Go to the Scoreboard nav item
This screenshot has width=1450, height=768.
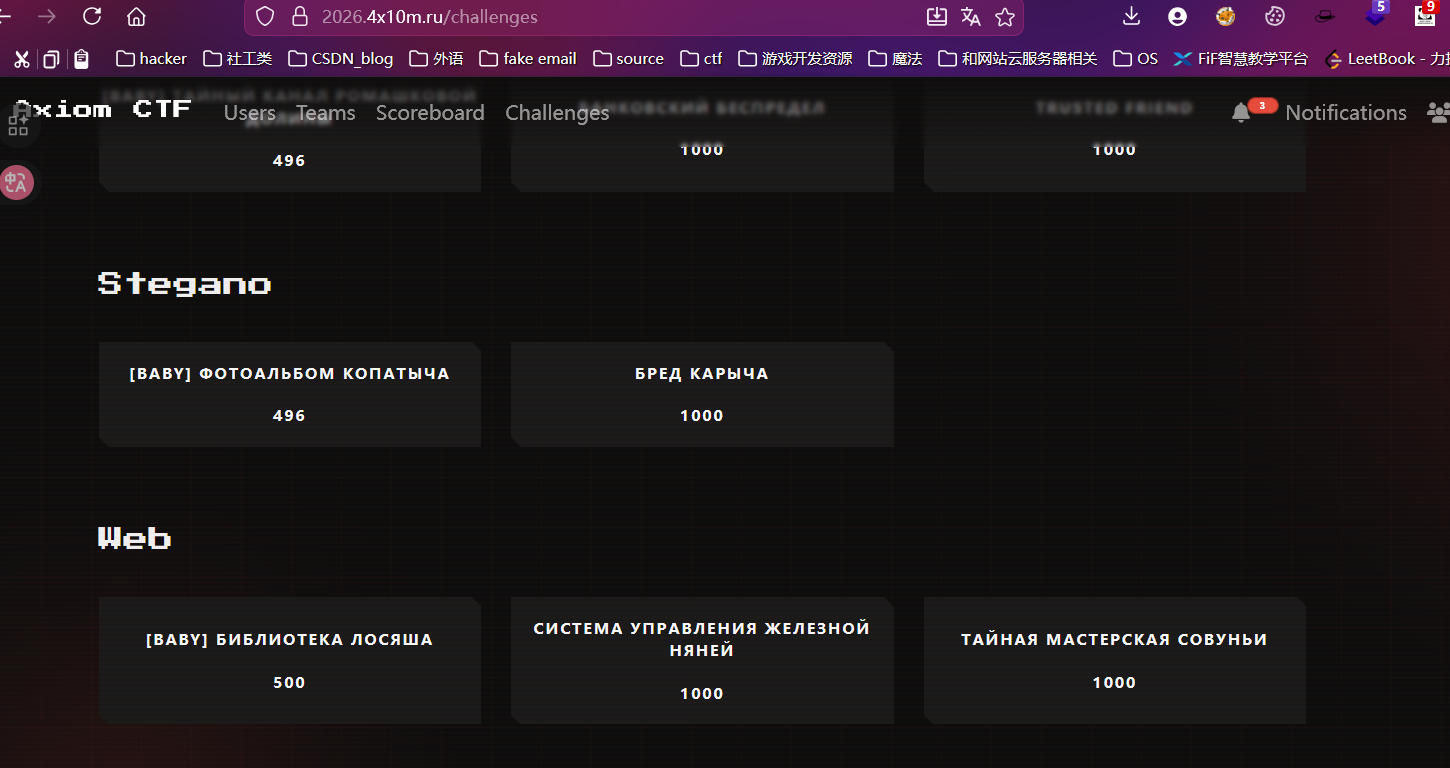coord(430,113)
